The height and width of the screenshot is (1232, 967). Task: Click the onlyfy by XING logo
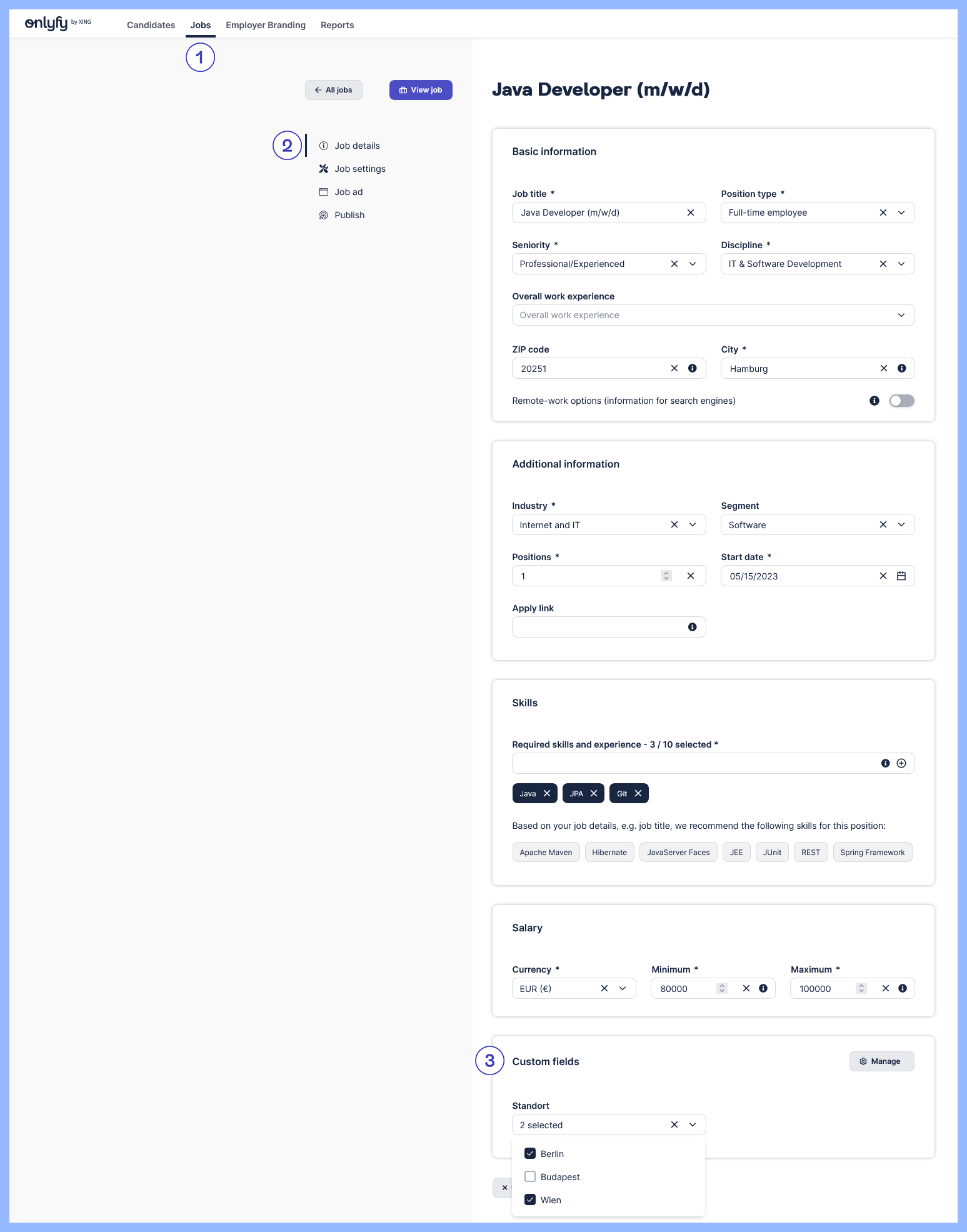58,24
